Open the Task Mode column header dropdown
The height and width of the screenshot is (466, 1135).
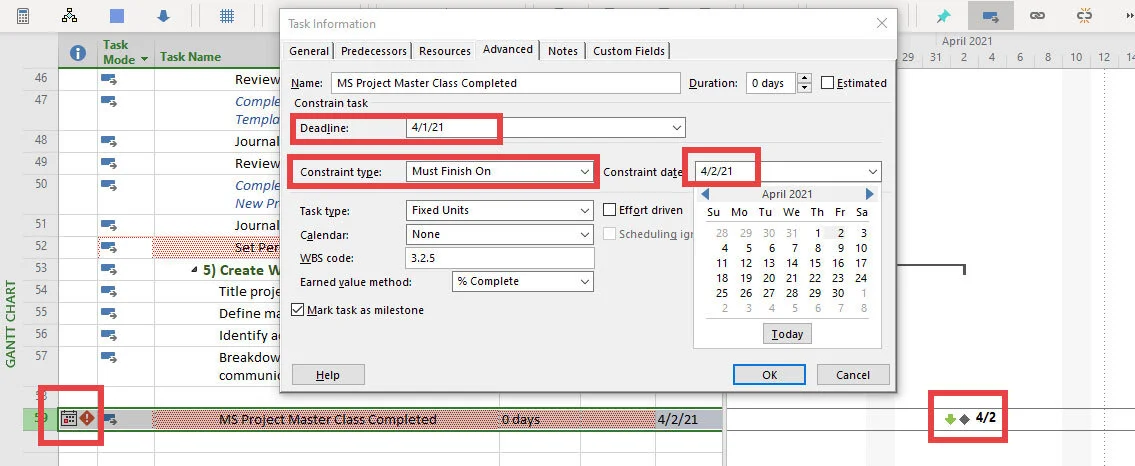(145, 60)
